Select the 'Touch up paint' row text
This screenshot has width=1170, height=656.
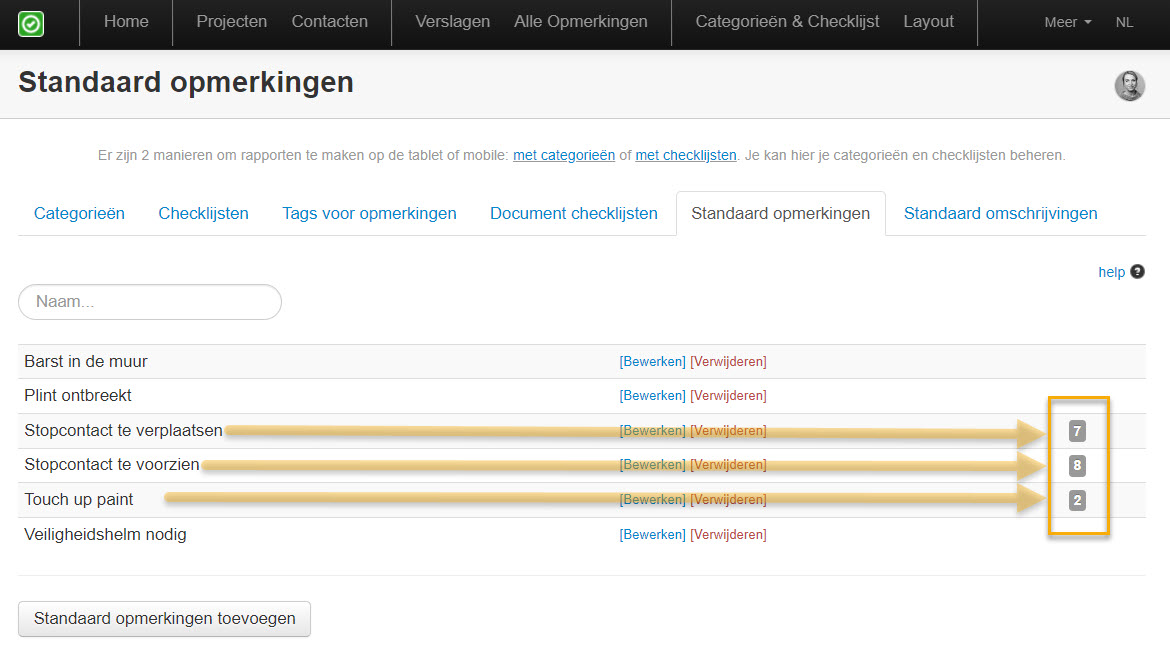coord(78,499)
